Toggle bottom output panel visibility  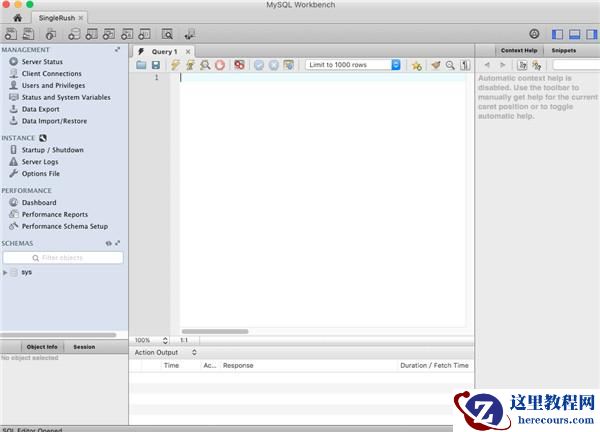pos(575,34)
